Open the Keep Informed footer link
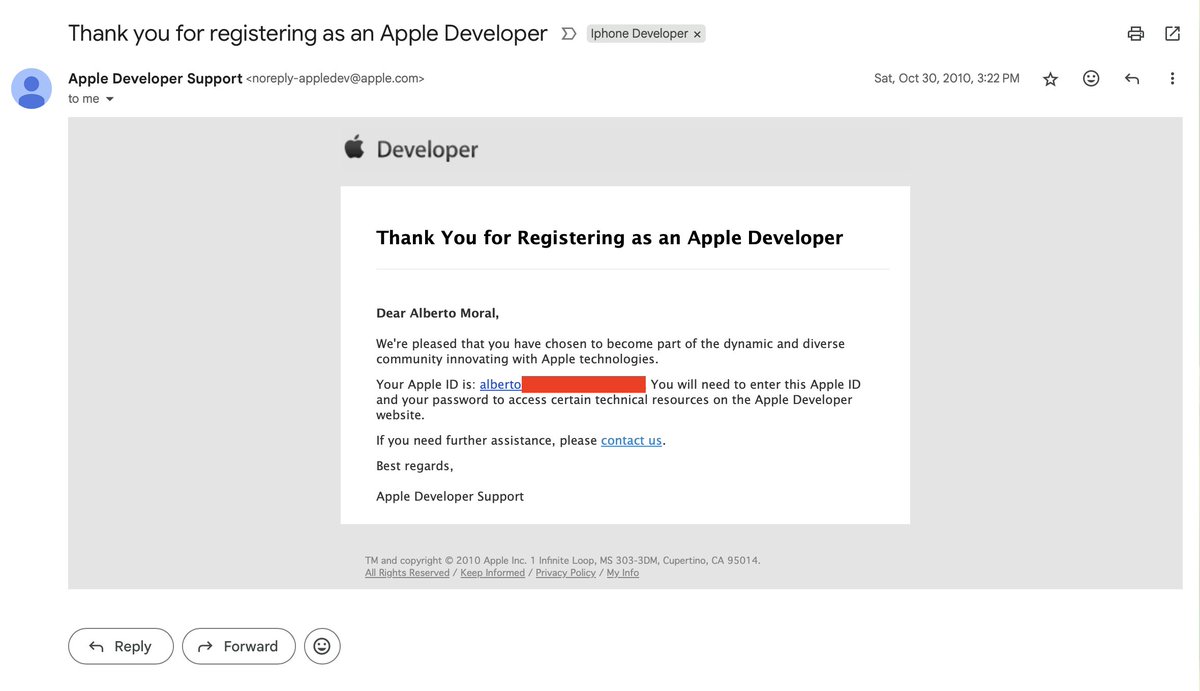 492,573
